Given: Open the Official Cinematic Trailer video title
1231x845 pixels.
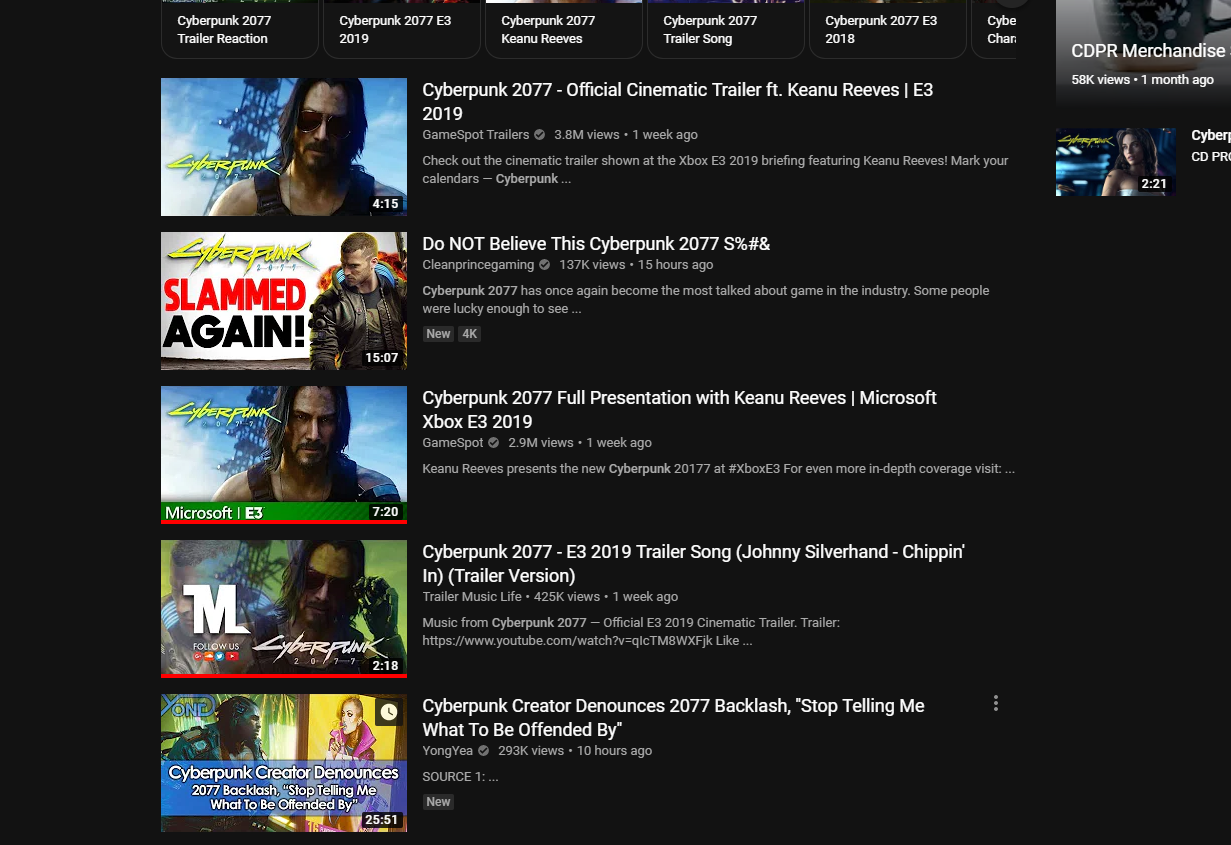Looking at the screenshot, I should [678, 102].
